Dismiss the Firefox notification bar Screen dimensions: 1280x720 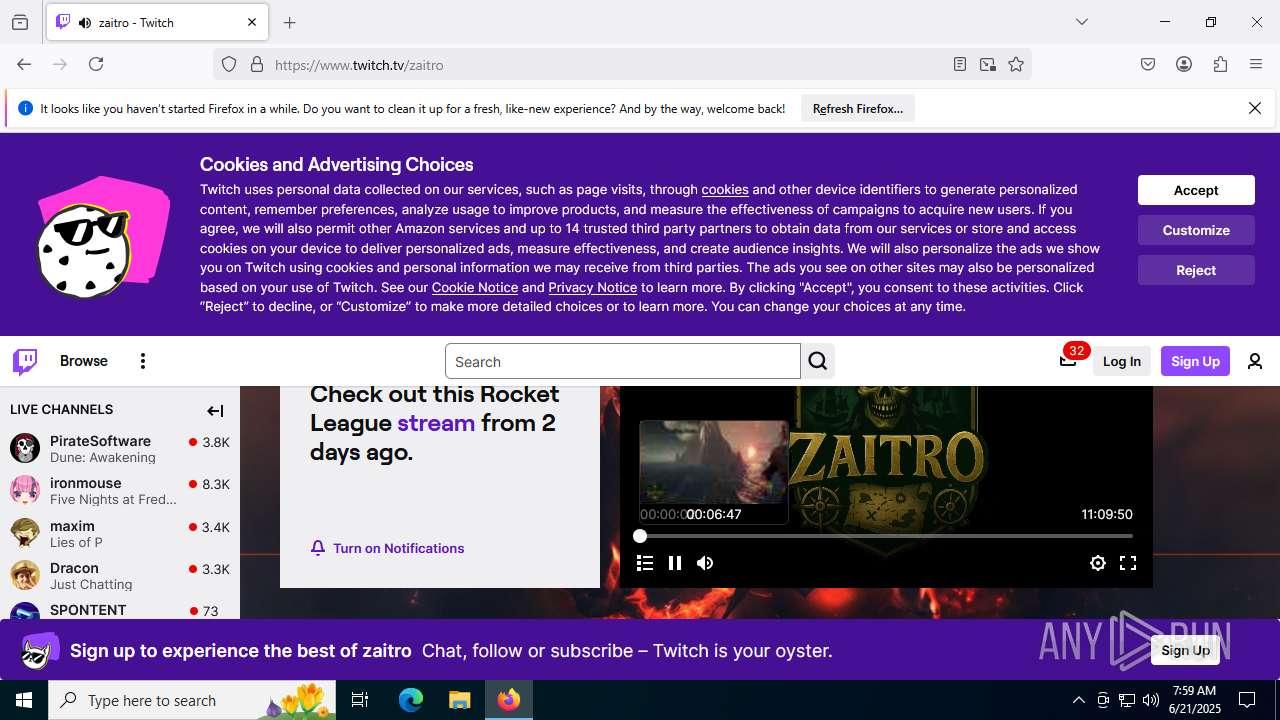coord(1255,108)
